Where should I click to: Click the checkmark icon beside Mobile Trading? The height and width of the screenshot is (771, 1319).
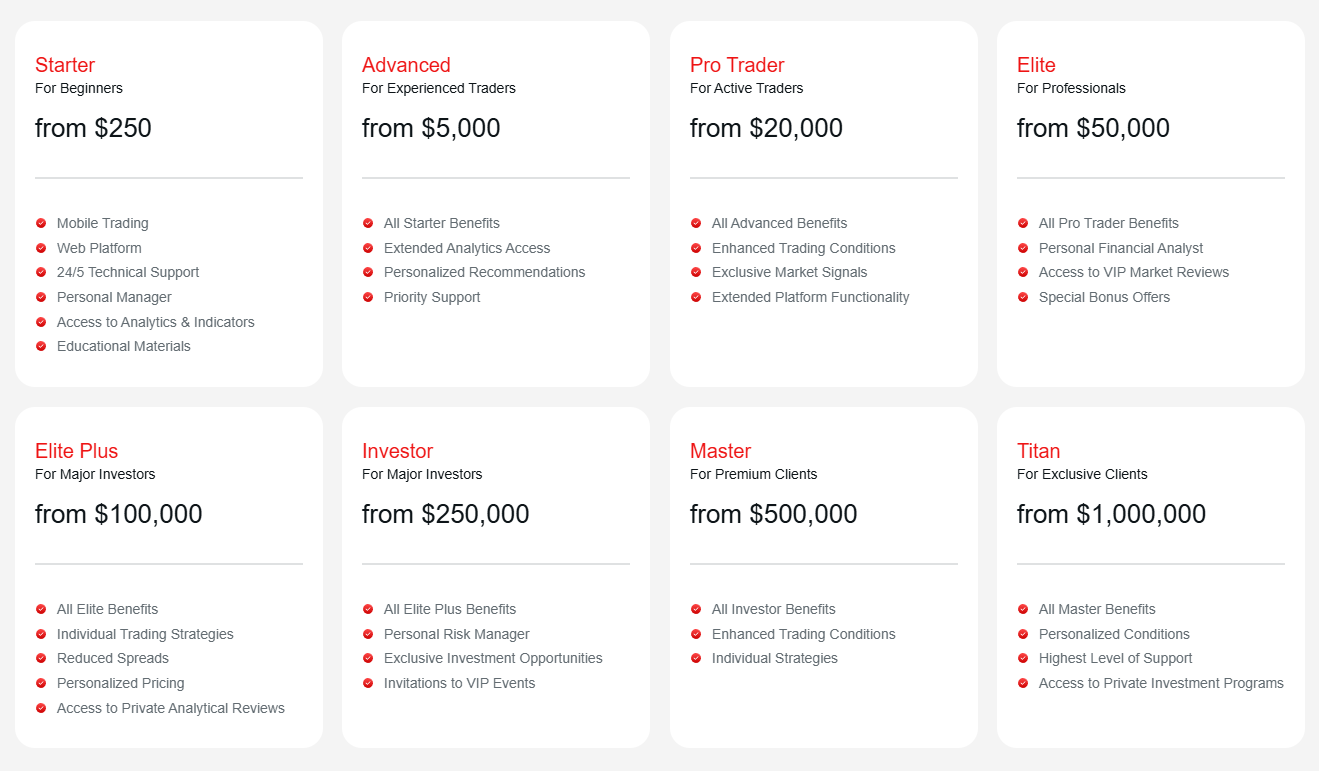point(41,223)
